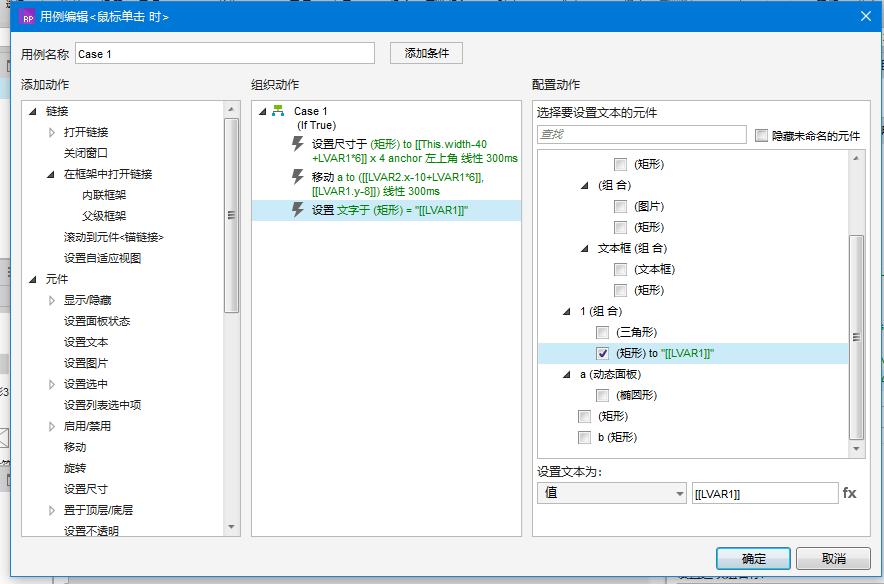The image size is (884, 584).
Task: Click the lightning icon beside 移动 a action
Action: click(x=297, y=177)
